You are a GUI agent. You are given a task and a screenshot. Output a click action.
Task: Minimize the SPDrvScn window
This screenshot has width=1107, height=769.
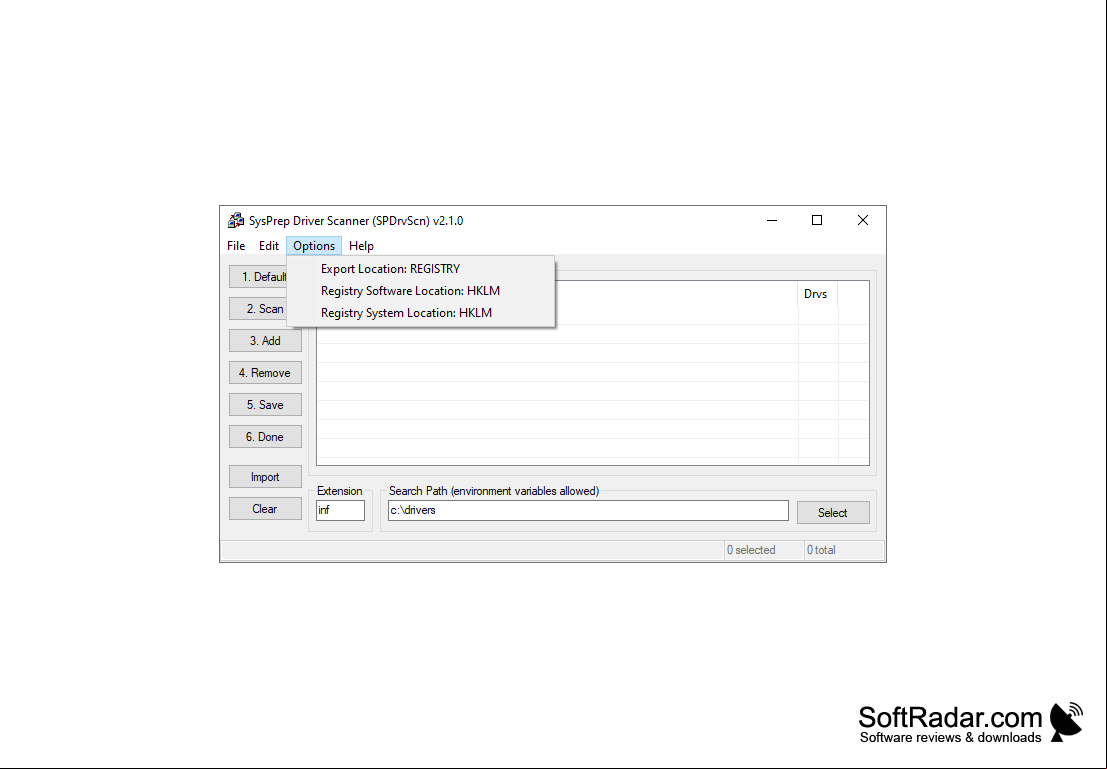772,220
